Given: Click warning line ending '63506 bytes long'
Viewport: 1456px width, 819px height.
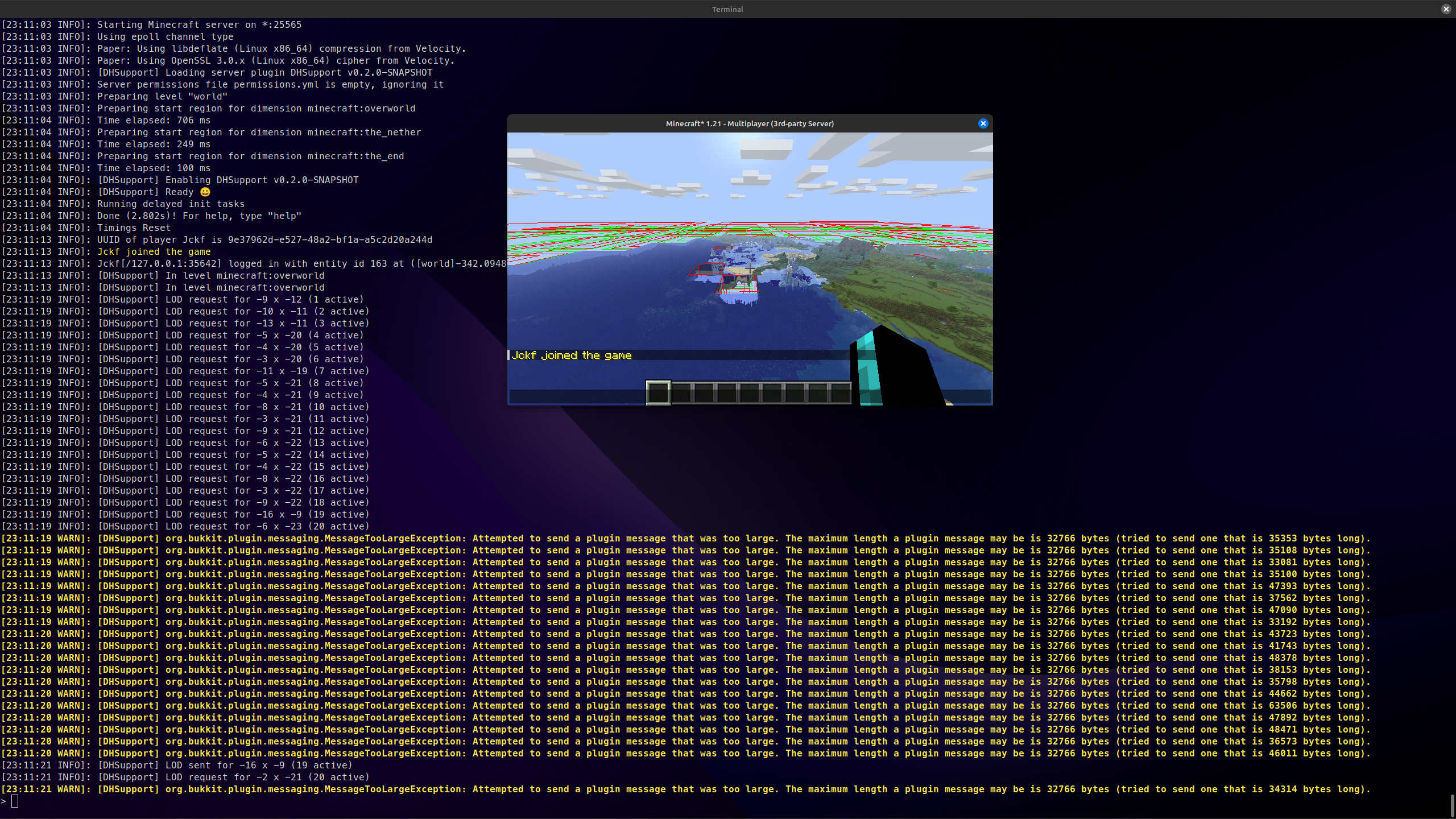Looking at the screenshot, I should (x=686, y=705).
